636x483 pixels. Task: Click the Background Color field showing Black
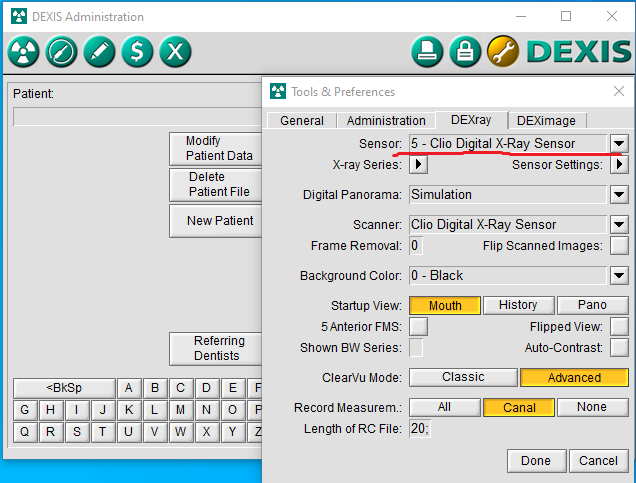click(508, 276)
